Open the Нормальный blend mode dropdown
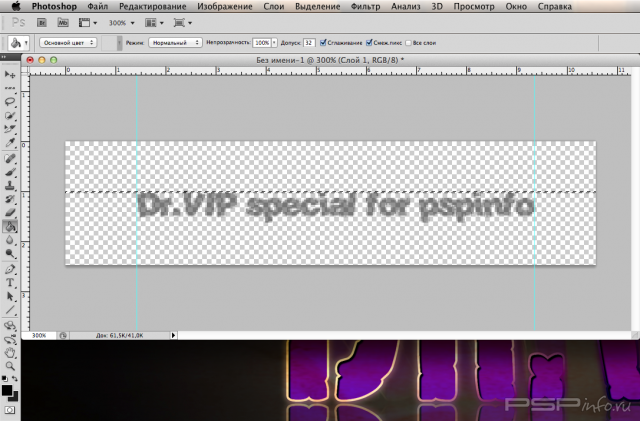Image resolution: width=640 pixels, height=421 pixels. 175,43
